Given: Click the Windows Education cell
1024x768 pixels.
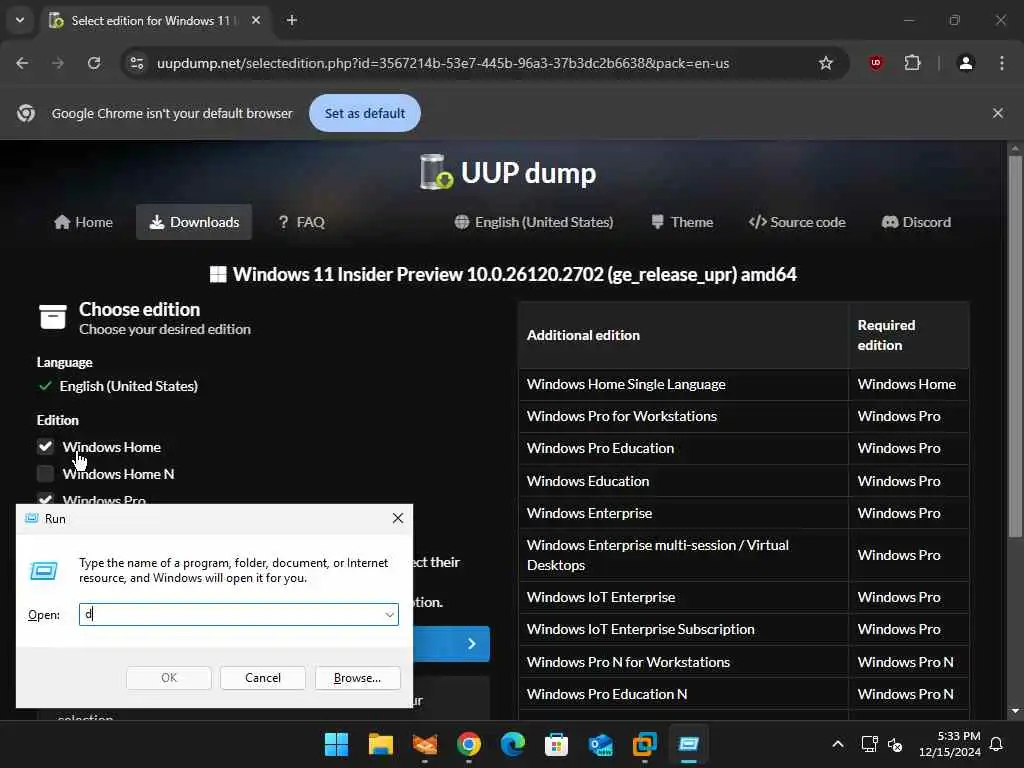Looking at the screenshot, I should 684,481.
